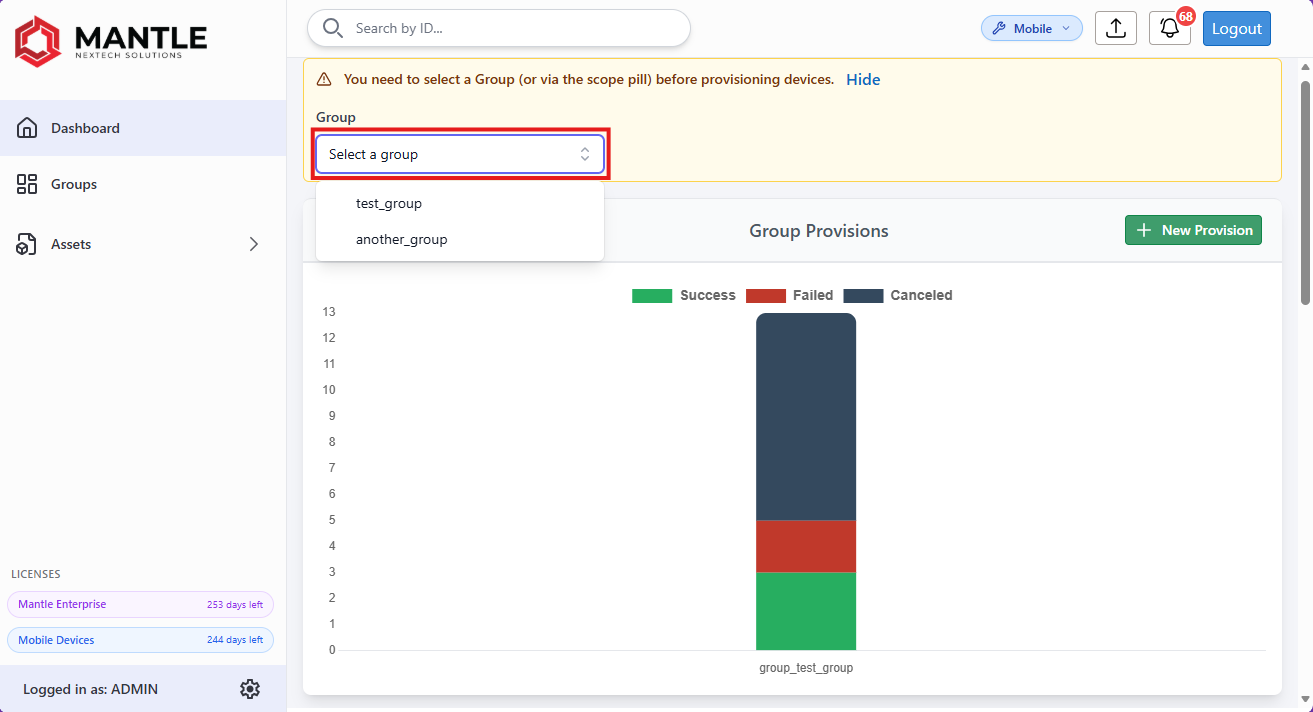Click the group_test_group axis label
The width and height of the screenshot is (1313, 712).
tap(806, 668)
